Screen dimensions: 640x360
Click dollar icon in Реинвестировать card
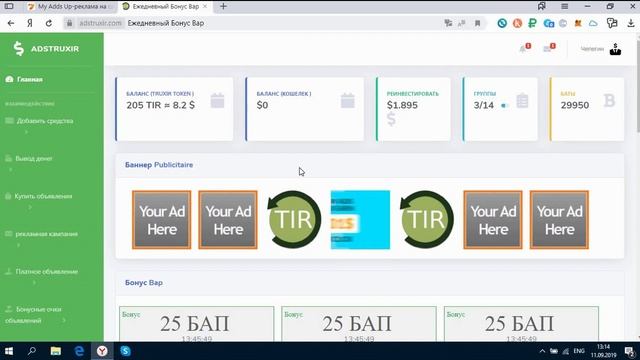391,119
